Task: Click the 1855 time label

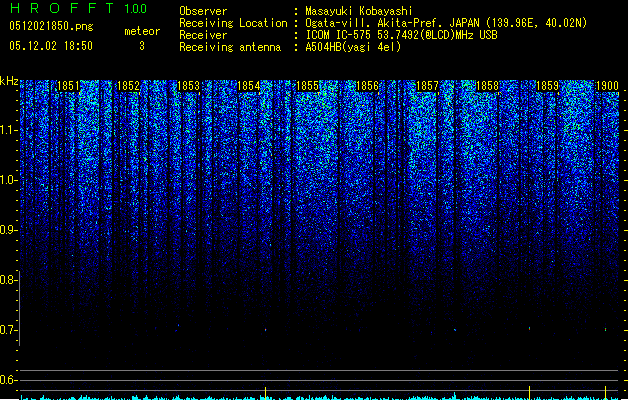Action: (x=308, y=86)
